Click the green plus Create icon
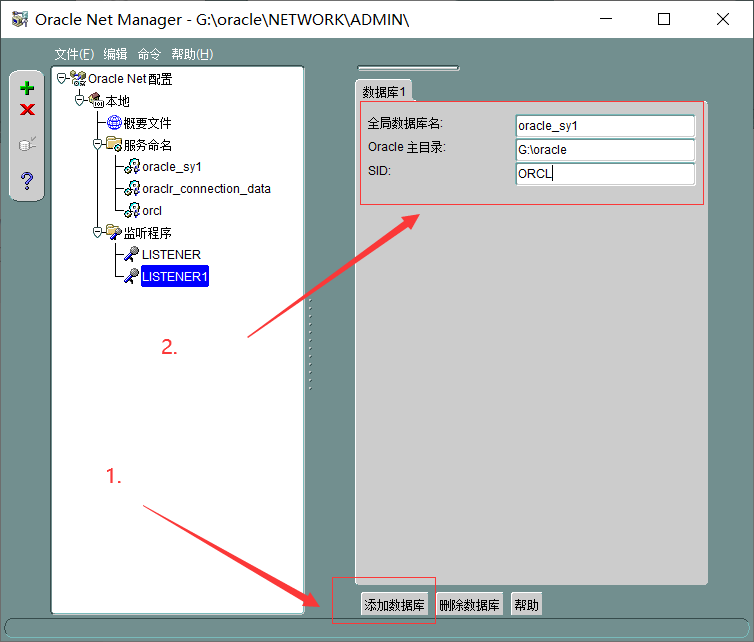This screenshot has height=642, width=754. click(27, 88)
